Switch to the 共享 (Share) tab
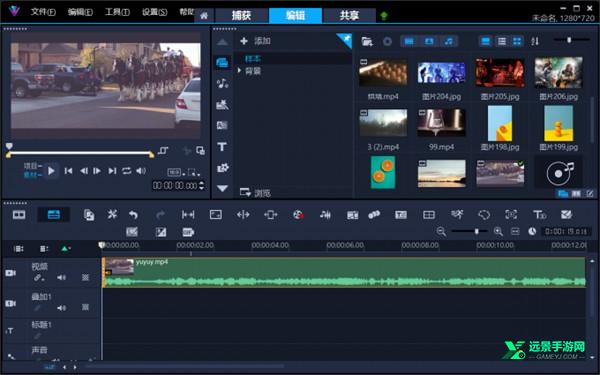This screenshot has width=600, height=375. tap(349, 15)
